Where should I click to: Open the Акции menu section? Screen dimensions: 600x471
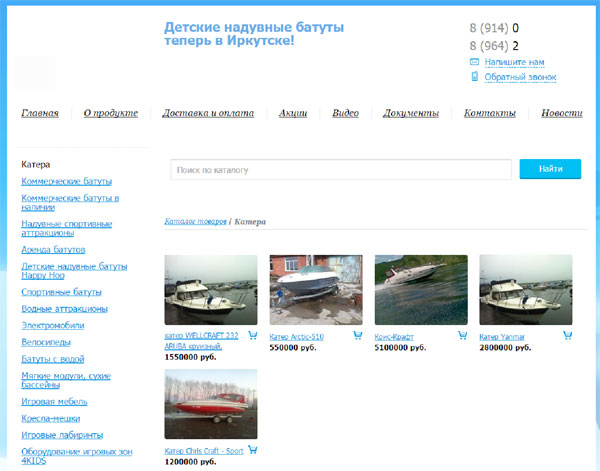point(293,113)
